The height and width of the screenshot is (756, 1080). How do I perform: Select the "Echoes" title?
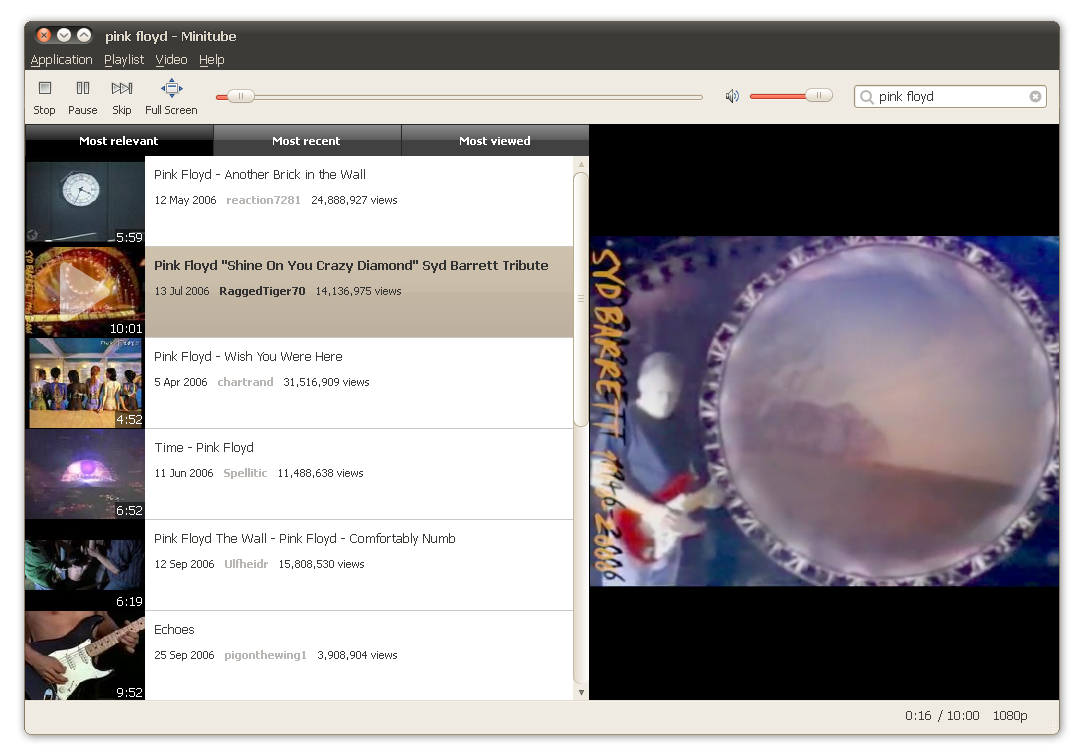[x=174, y=629]
